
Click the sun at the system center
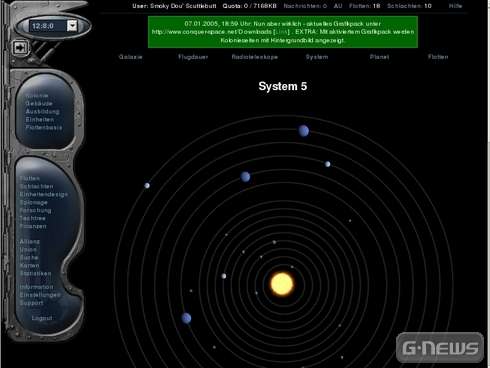point(282,284)
